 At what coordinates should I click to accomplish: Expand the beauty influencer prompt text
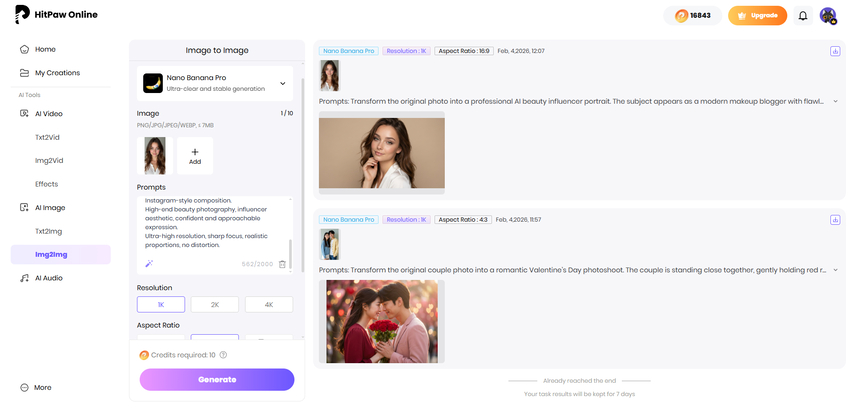click(x=835, y=101)
